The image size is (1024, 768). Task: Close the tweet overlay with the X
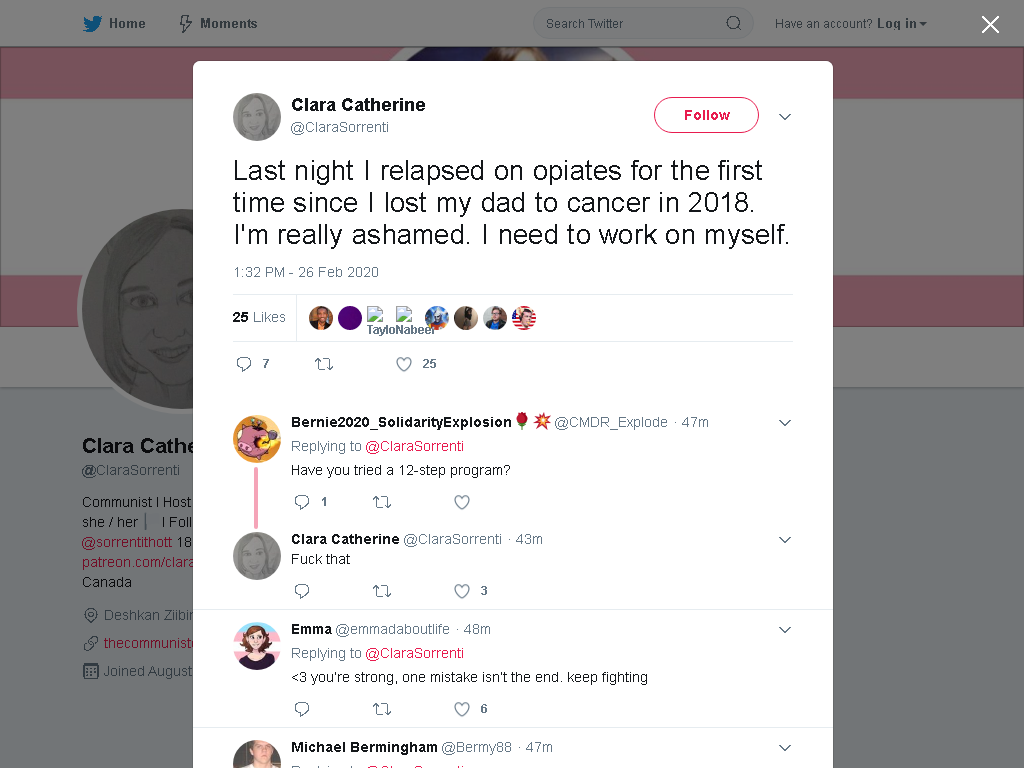[990, 25]
